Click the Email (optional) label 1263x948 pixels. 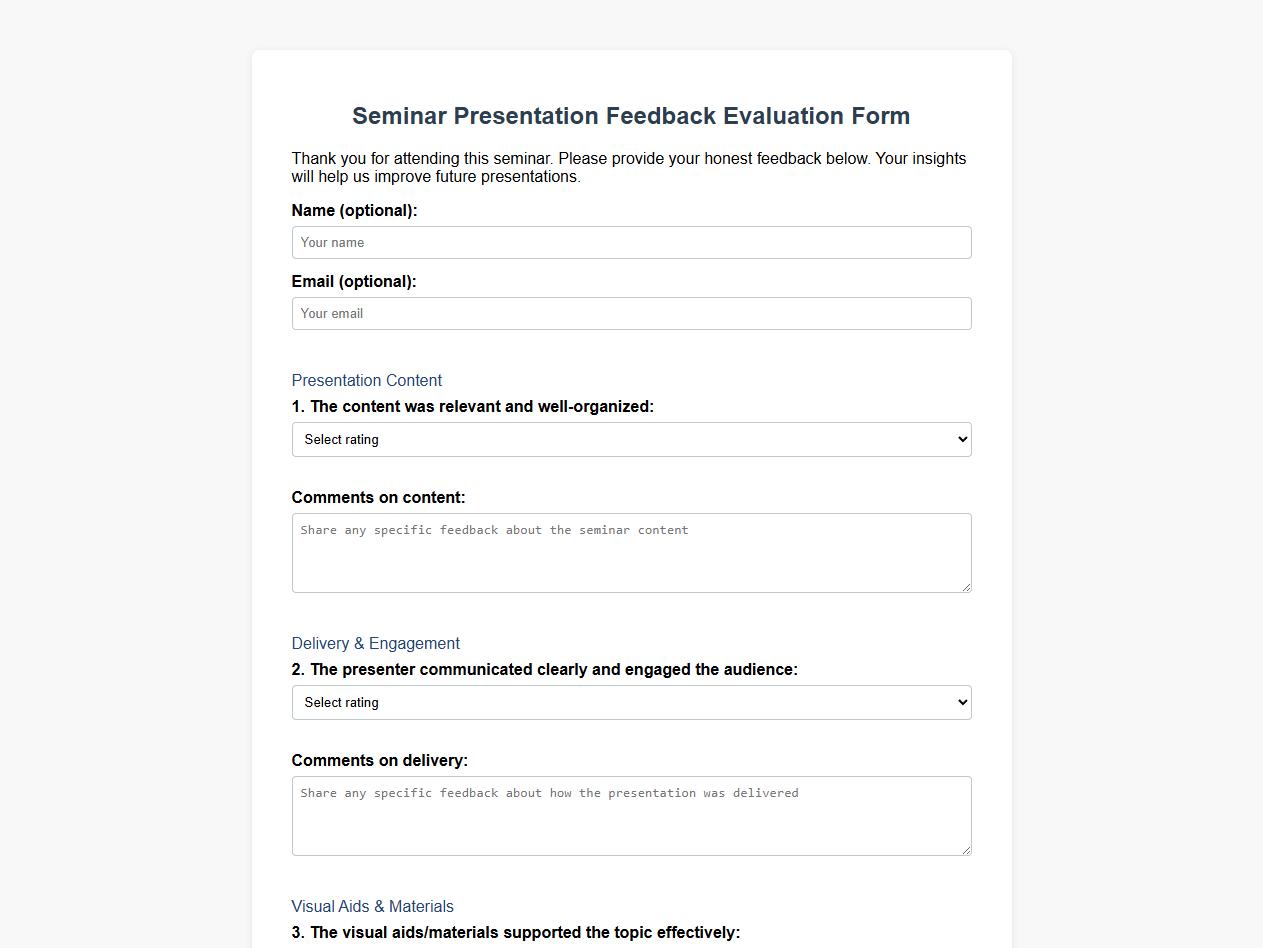point(353,281)
